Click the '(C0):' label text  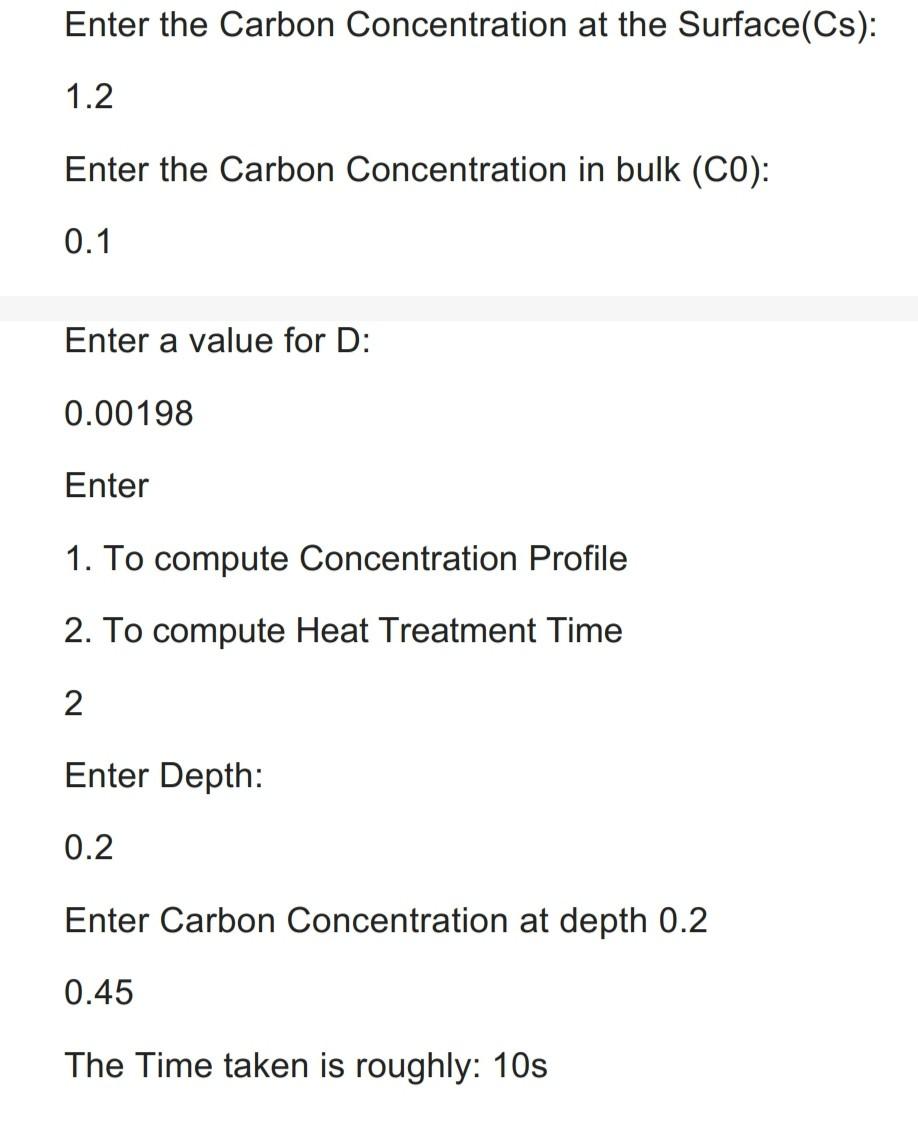(731, 171)
